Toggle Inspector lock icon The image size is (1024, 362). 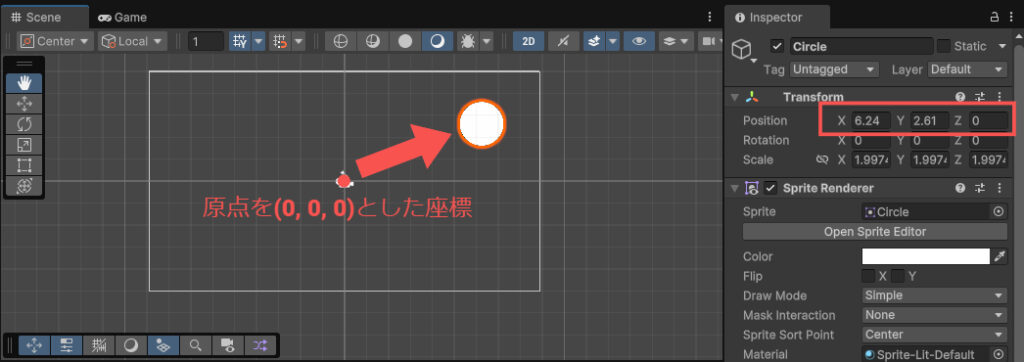(995, 17)
